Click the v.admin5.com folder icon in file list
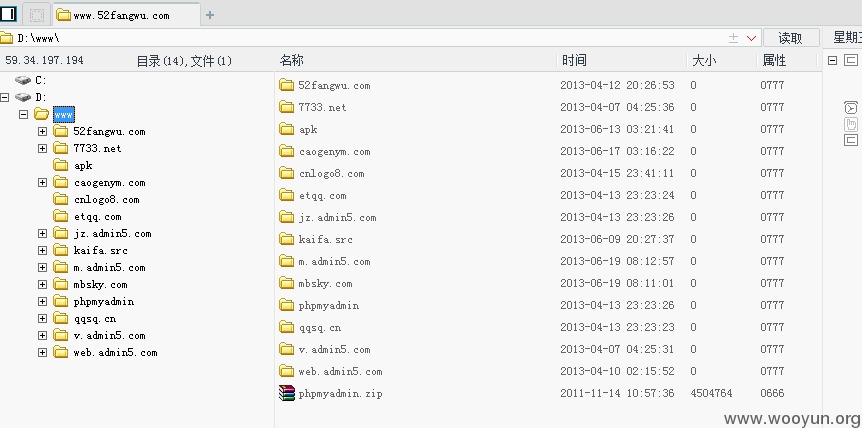 286,349
